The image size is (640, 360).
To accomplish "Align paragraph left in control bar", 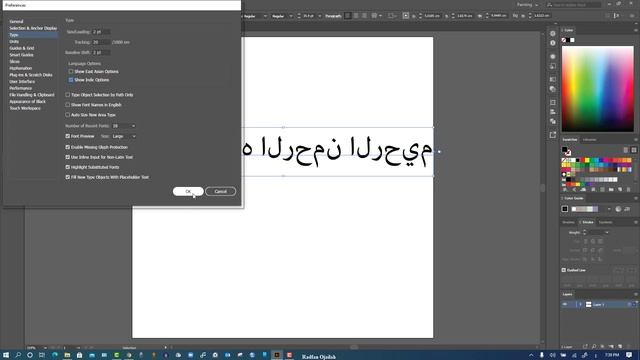I will (x=348, y=16).
